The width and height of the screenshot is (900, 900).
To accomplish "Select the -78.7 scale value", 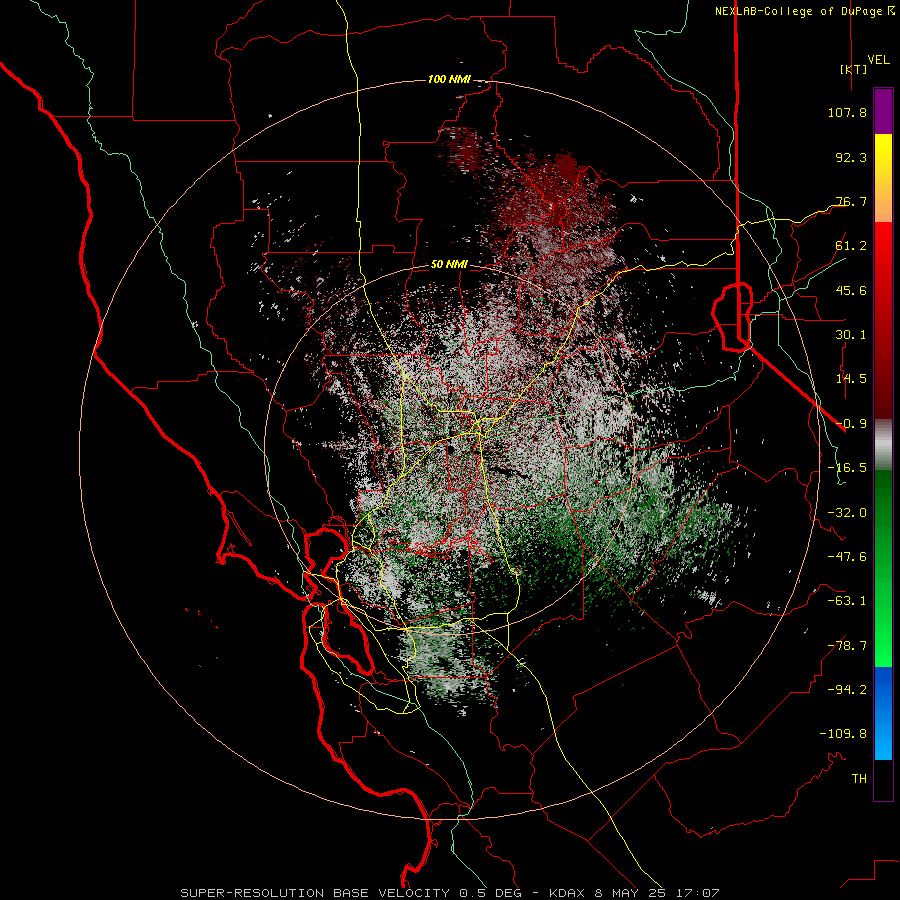I will pos(847,646).
